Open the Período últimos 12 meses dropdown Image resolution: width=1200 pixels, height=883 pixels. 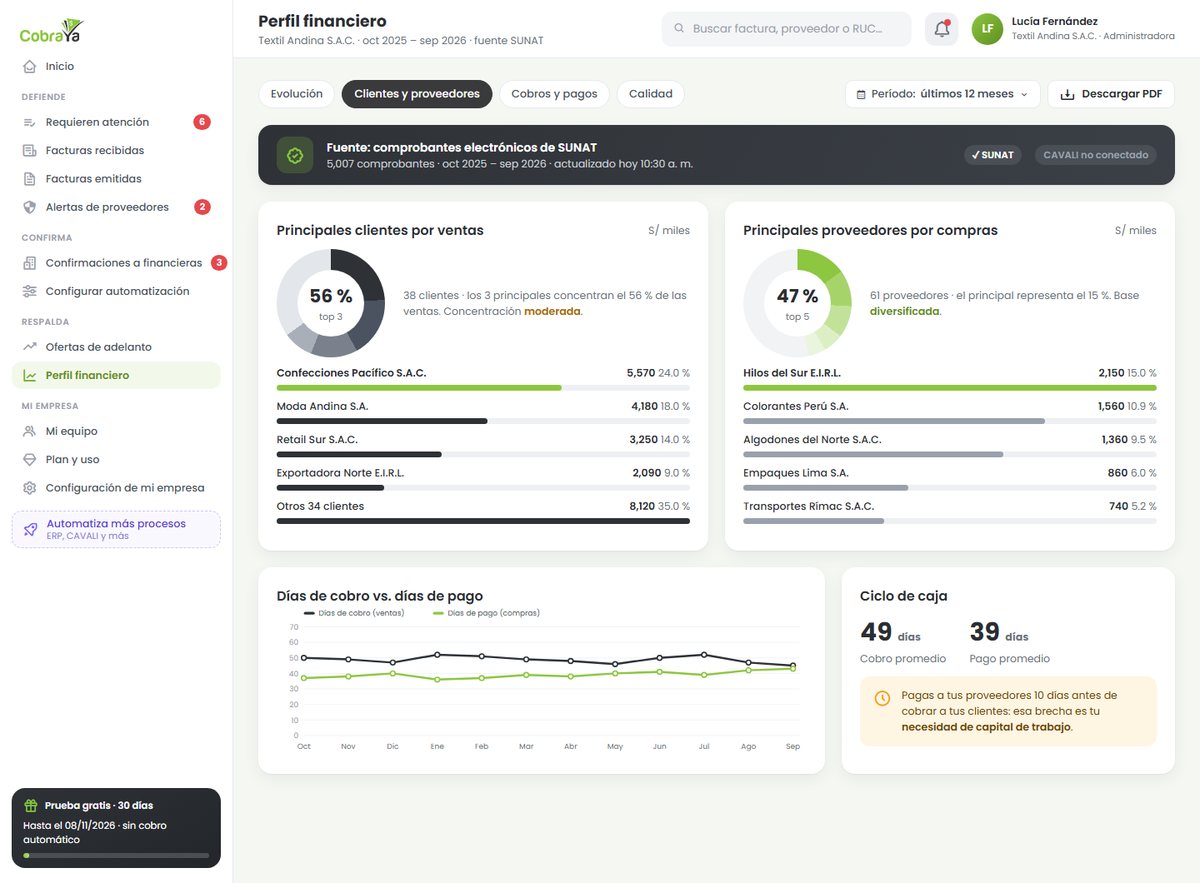pyautogui.click(x=943, y=94)
